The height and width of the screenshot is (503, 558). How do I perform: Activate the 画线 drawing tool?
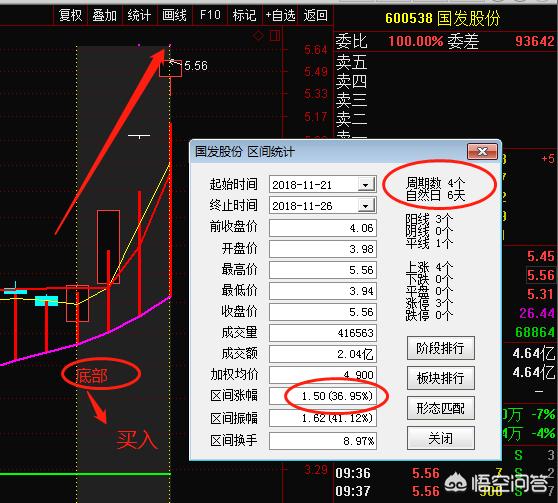174,15
